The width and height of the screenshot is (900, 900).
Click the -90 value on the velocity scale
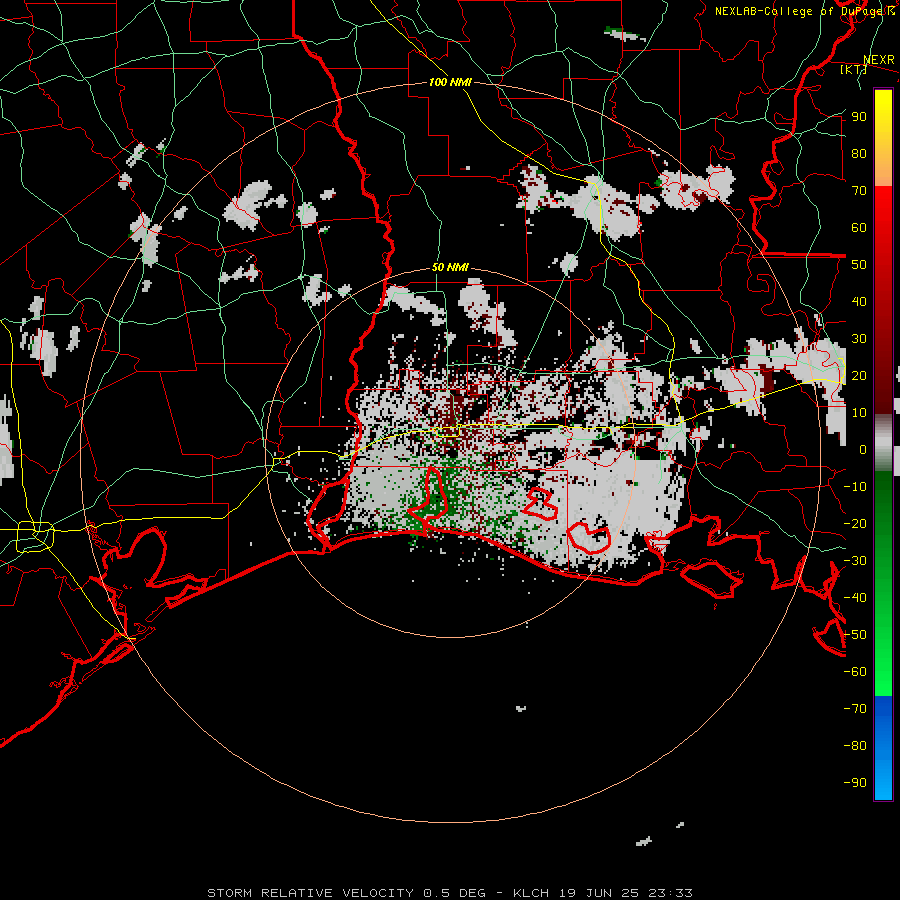855,782
